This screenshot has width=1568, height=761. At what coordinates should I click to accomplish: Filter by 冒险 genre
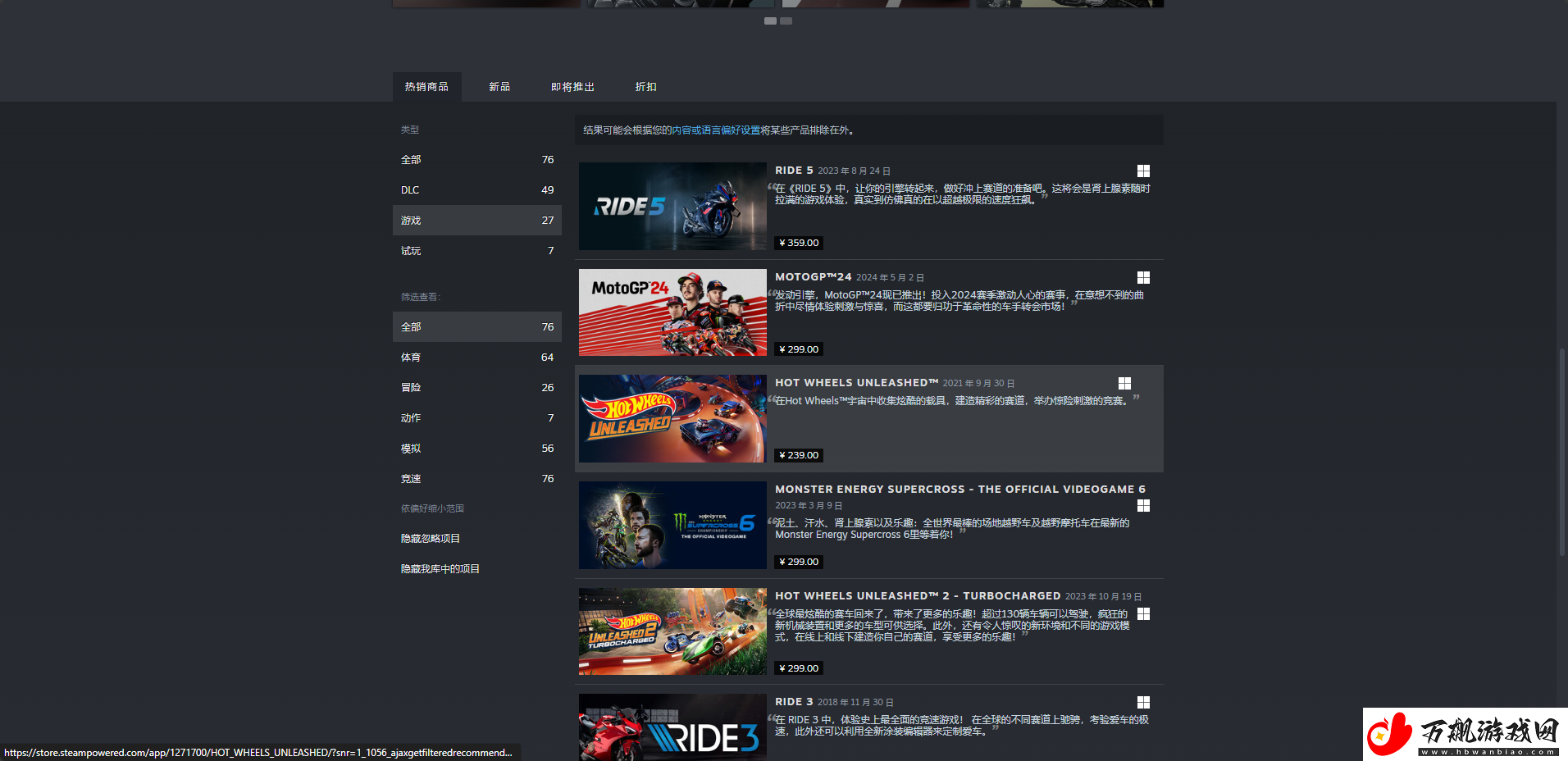tap(477, 387)
